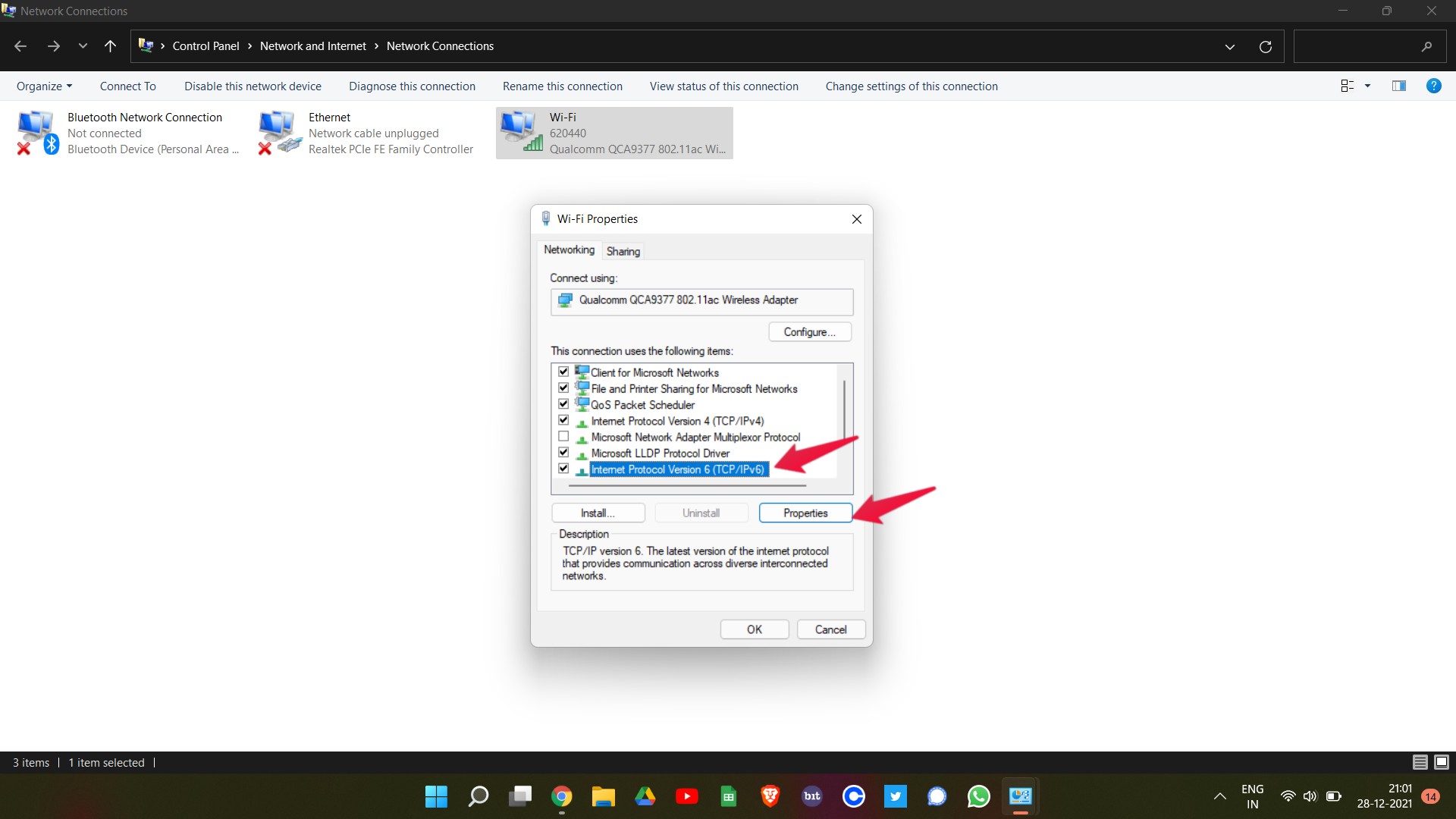
Task: Click the Wi-Fi network icon in taskbar
Action: (1291, 796)
